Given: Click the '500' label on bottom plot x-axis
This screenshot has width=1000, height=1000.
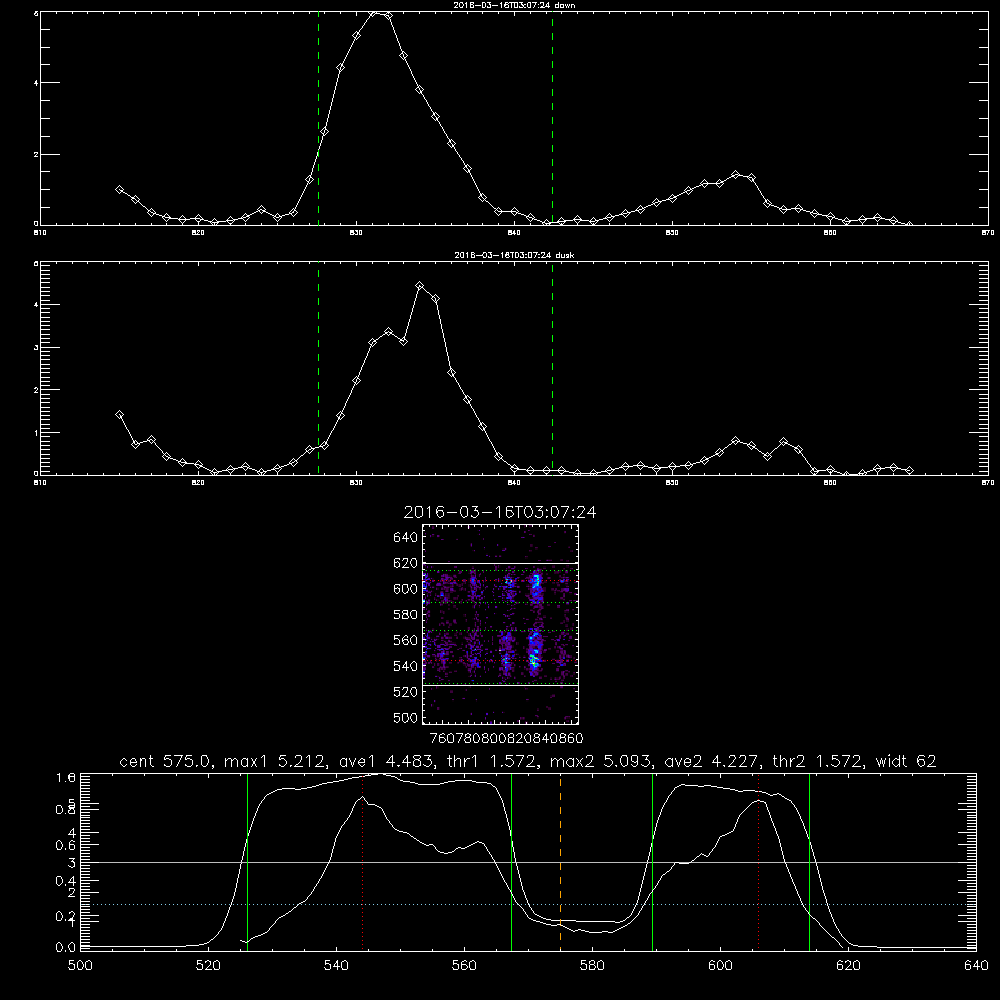Looking at the screenshot, I should [x=80, y=966].
